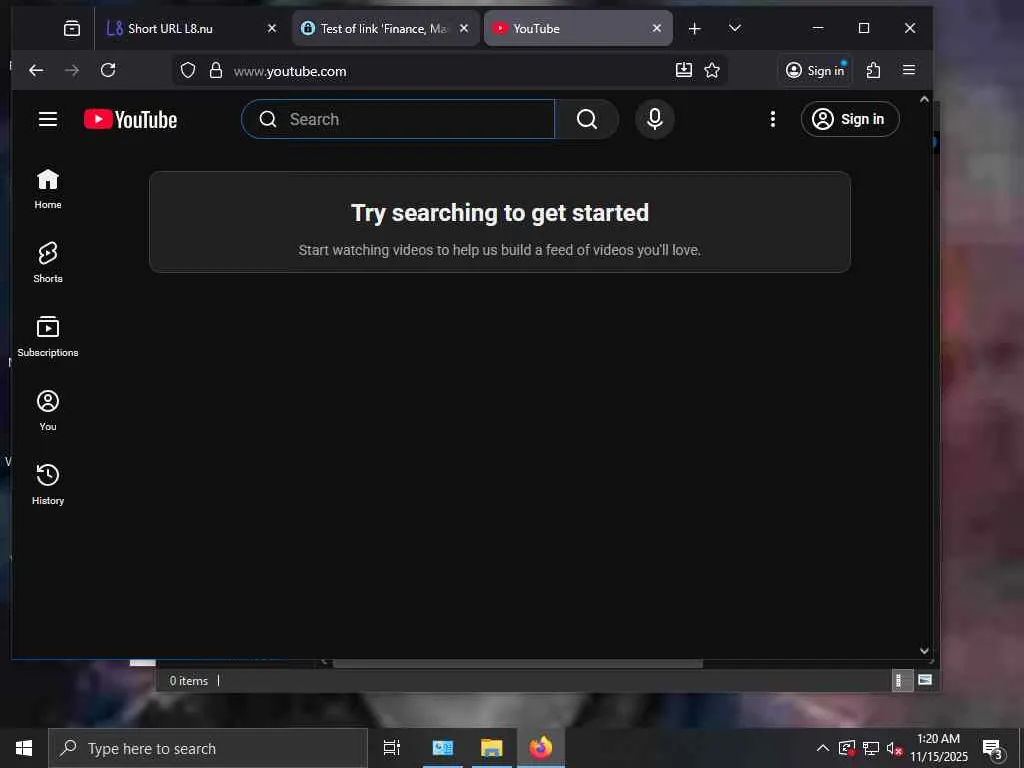Go back with Firefox back arrow

point(36,71)
